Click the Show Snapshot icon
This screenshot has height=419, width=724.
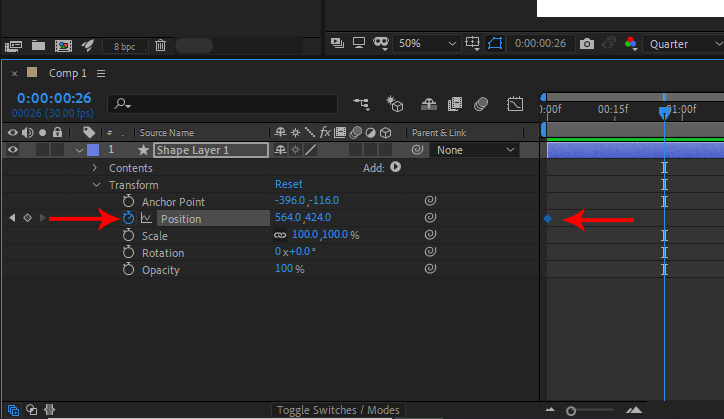[609, 43]
